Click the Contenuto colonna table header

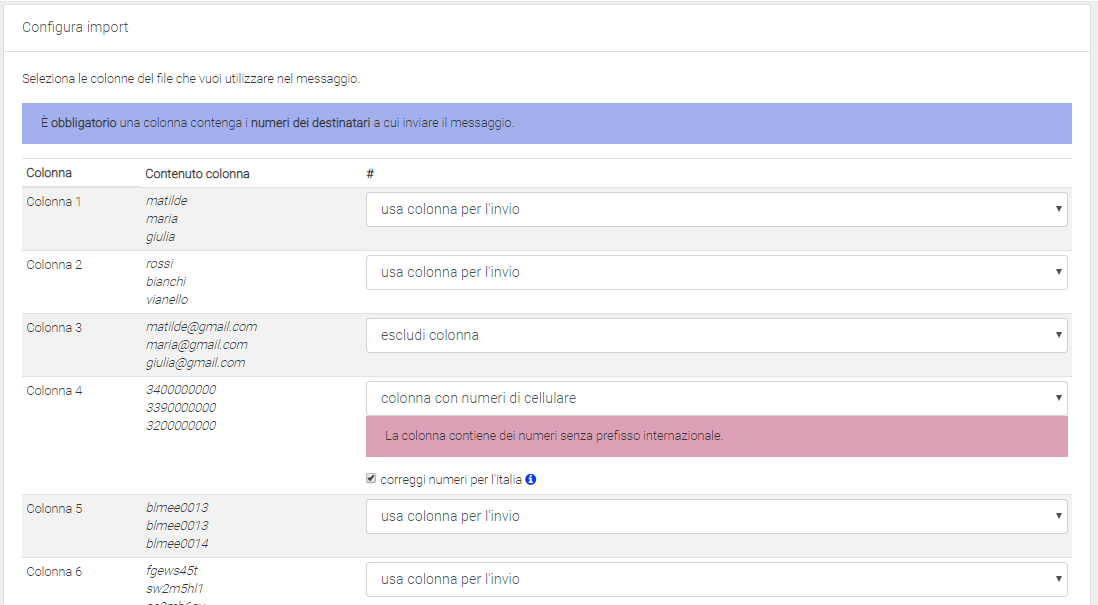[x=197, y=174]
